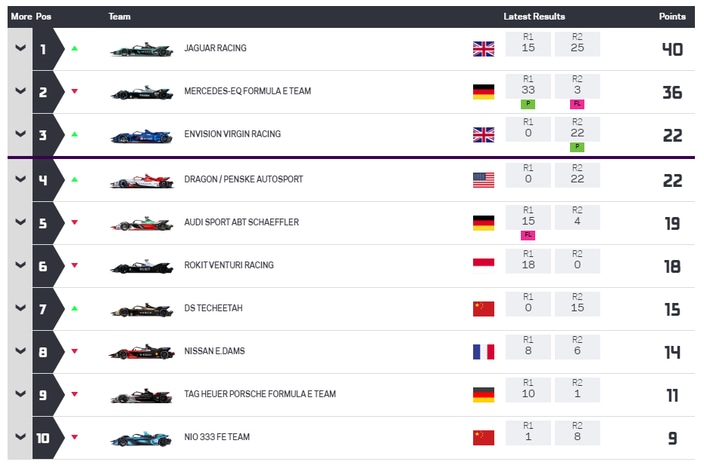Click the UK flag beside Jaguar Racing
The image size is (704, 468).
pyautogui.click(x=484, y=49)
